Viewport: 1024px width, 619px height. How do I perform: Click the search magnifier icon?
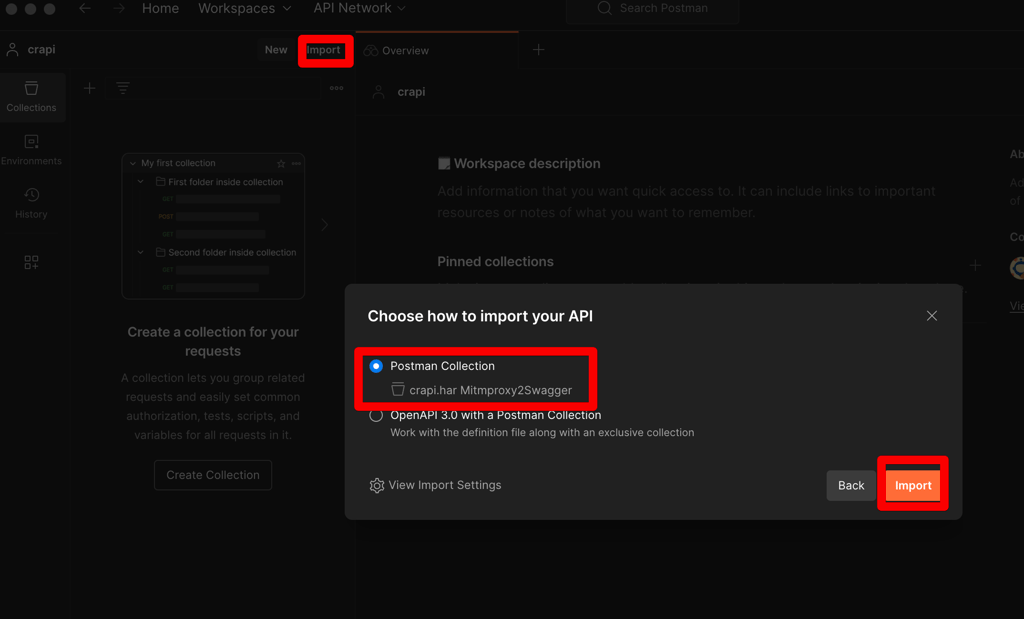(x=605, y=8)
